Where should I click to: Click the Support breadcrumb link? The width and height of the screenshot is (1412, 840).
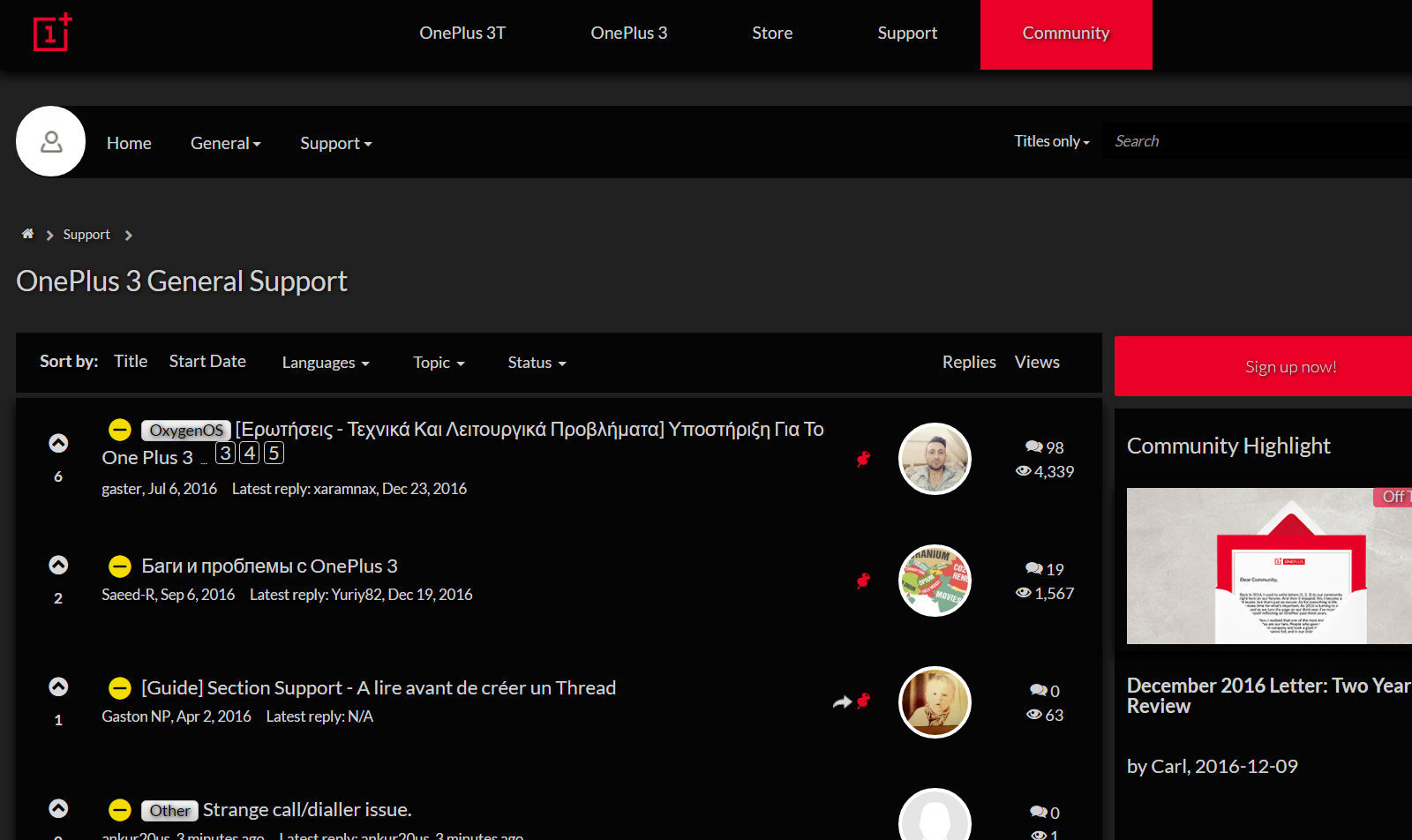[x=86, y=235]
